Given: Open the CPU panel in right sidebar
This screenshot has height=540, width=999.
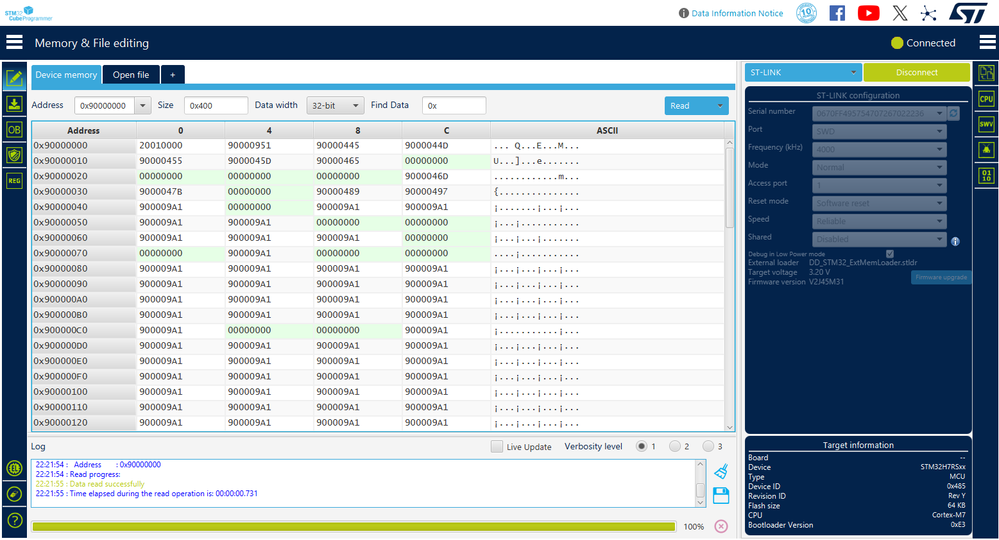Looking at the screenshot, I should click(986, 99).
